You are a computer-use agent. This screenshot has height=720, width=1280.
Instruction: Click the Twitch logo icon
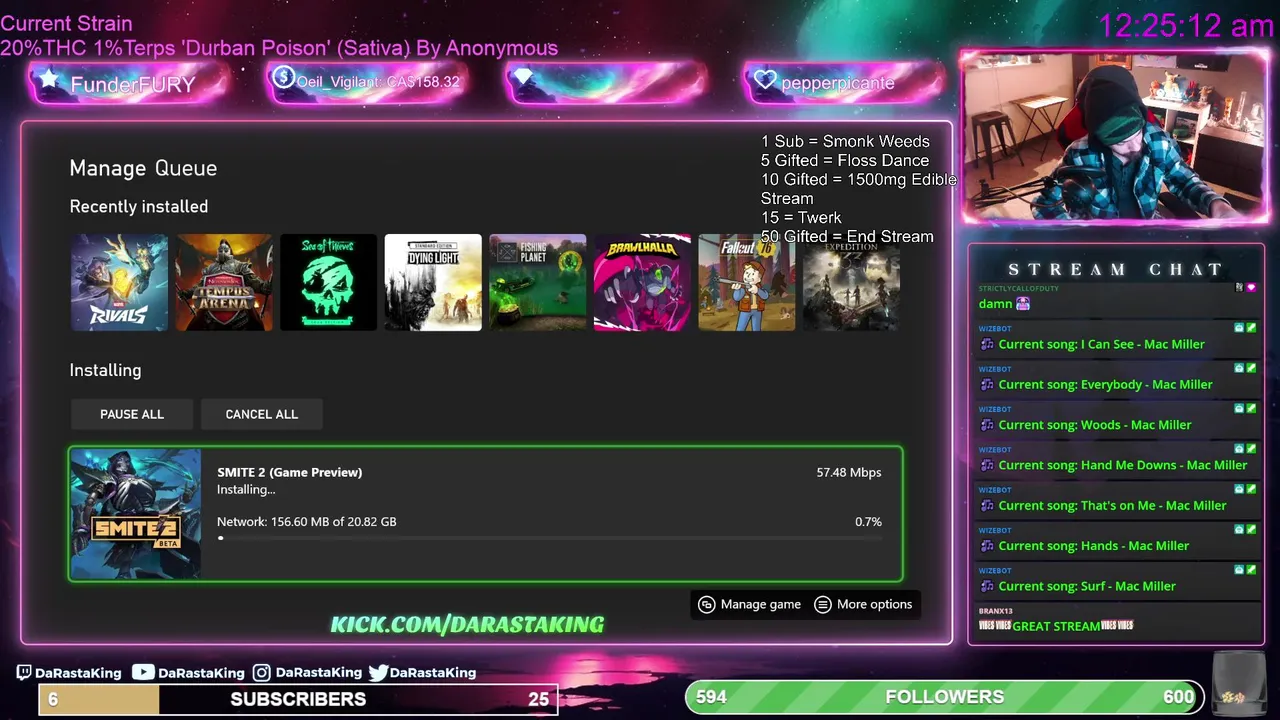[24, 673]
